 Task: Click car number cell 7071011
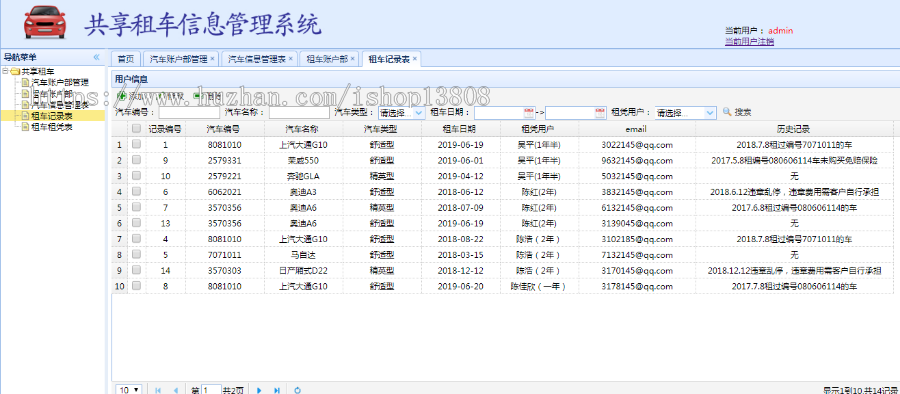224,254
